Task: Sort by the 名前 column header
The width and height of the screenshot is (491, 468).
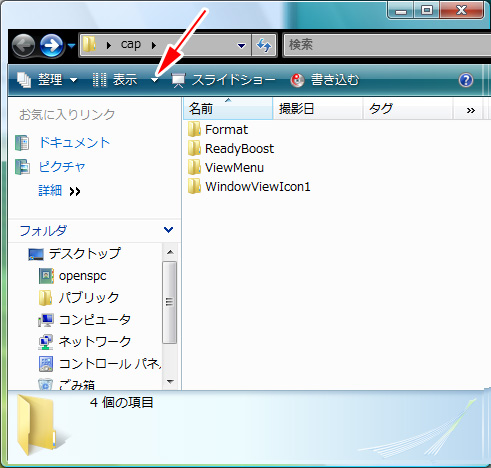Action: 228,108
